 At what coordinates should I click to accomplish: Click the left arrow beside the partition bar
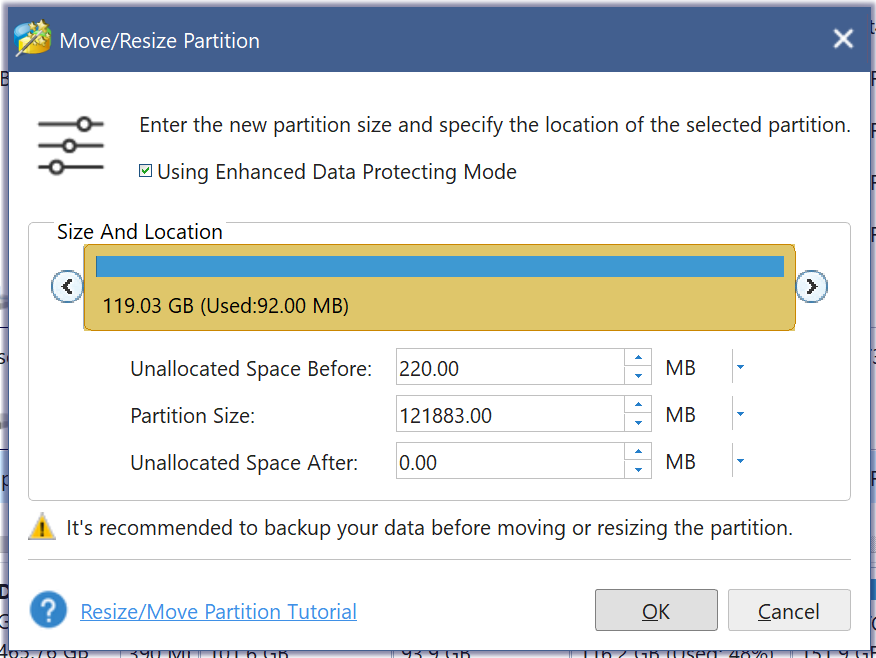[67, 286]
